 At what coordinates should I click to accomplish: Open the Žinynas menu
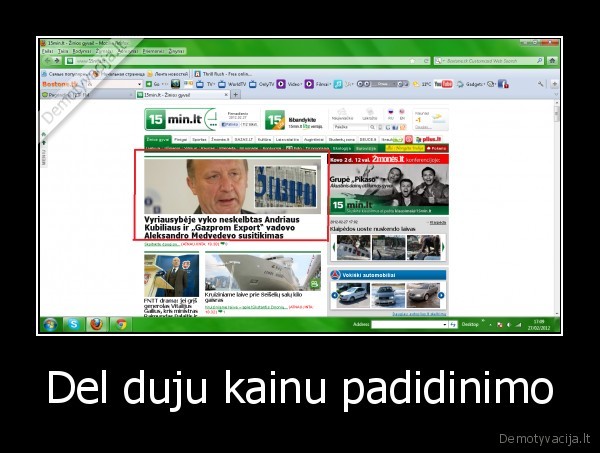click(176, 51)
